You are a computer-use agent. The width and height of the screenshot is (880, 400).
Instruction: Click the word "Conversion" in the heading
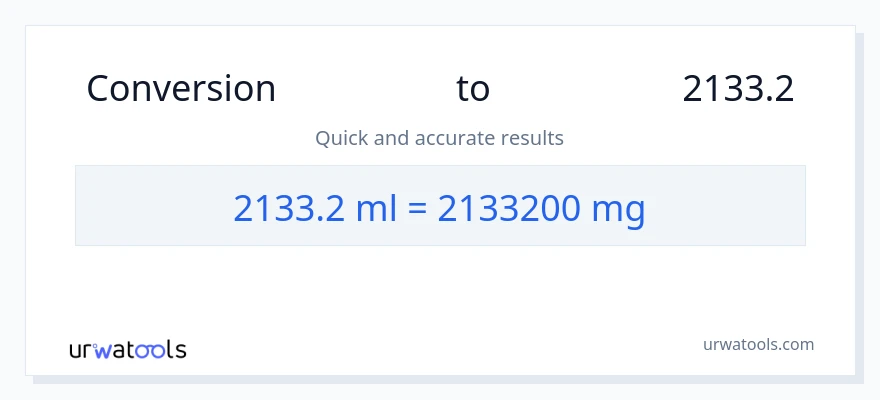(181, 89)
